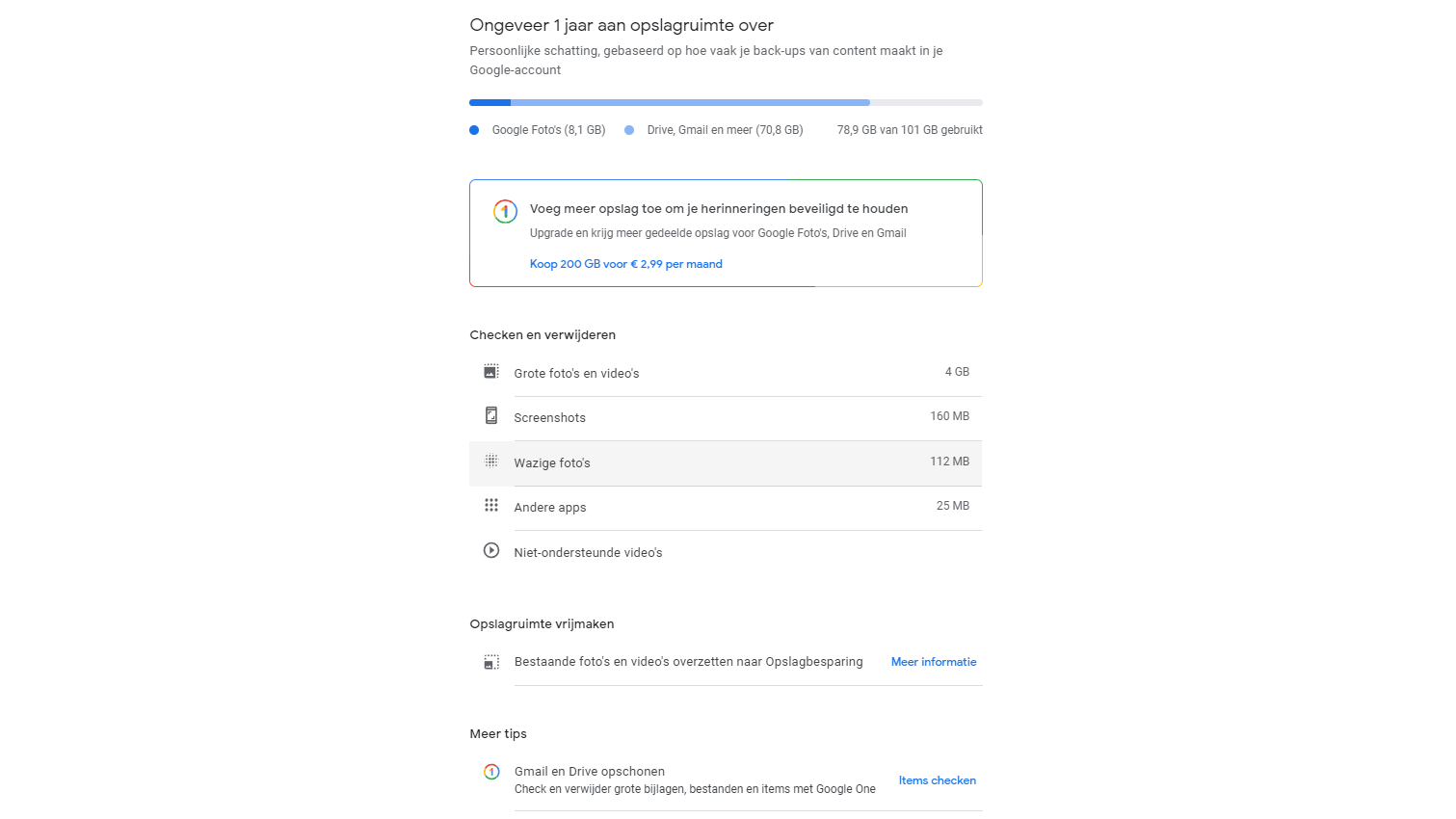Click the Andere apps grid icon

491,506
